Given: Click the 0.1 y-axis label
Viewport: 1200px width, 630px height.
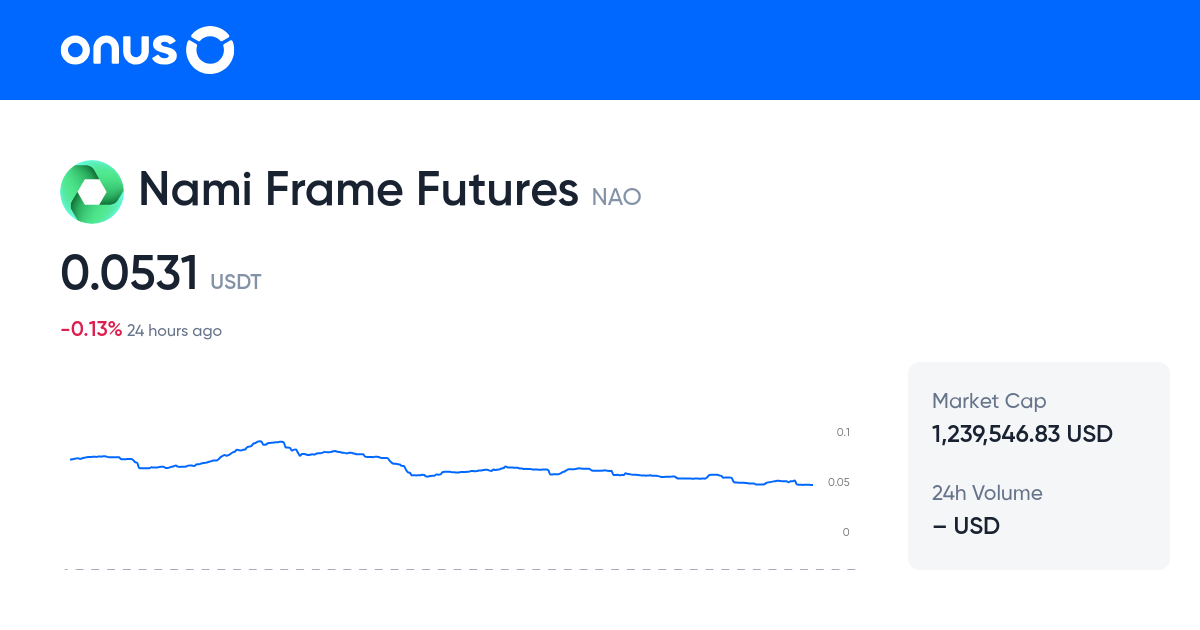Looking at the screenshot, I should (x=843, y=432).
